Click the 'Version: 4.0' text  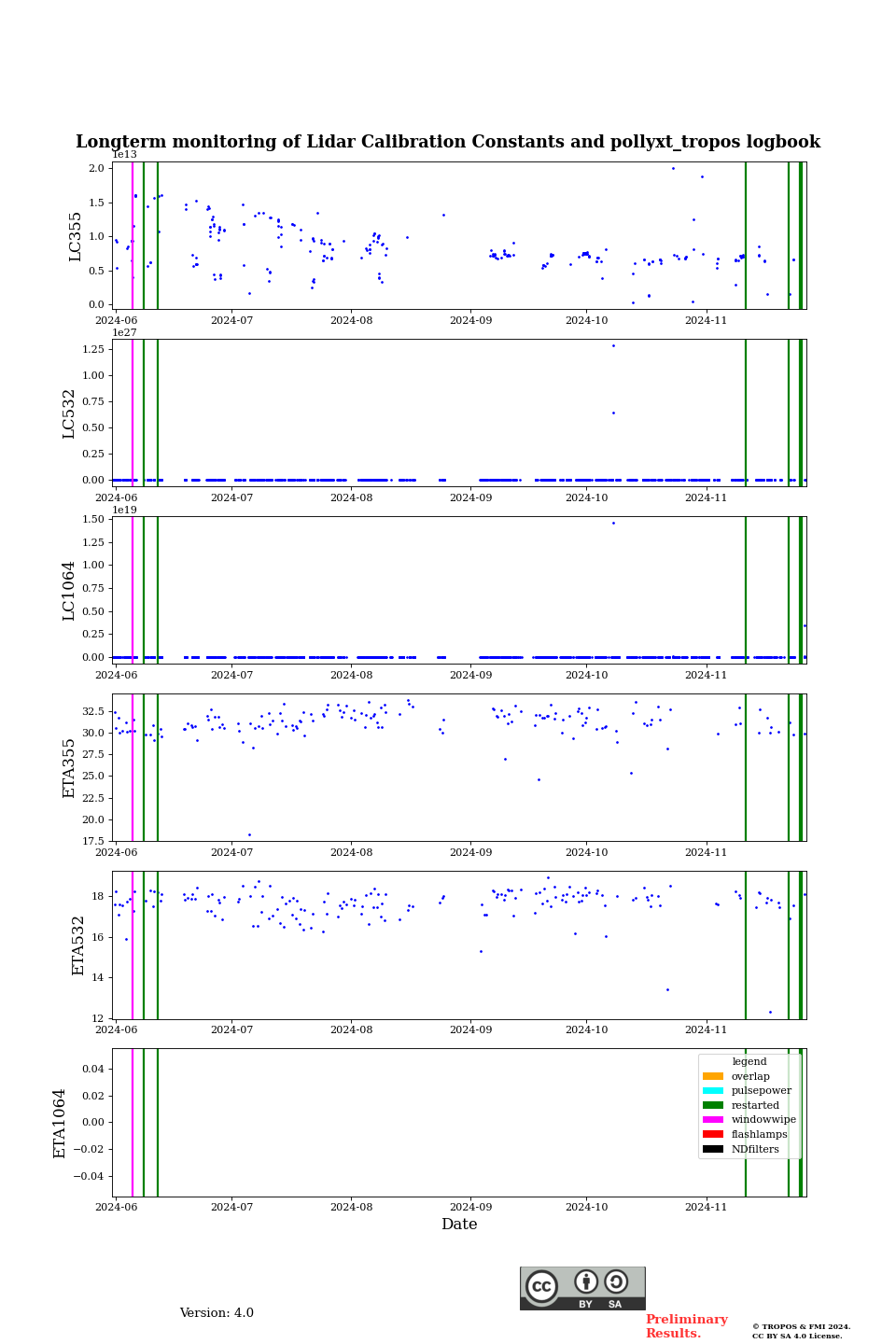[217, 1313]
